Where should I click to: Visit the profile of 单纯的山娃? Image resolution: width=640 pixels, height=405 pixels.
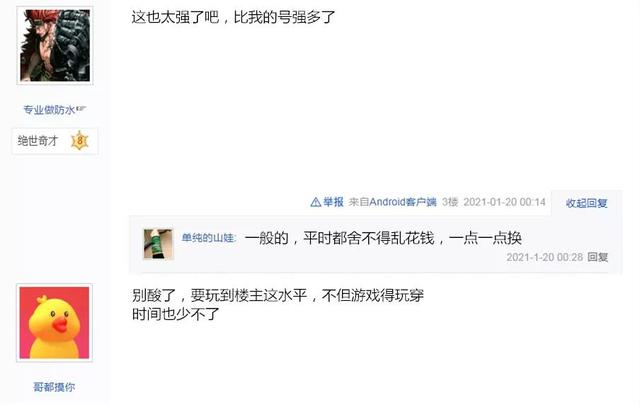208,238
